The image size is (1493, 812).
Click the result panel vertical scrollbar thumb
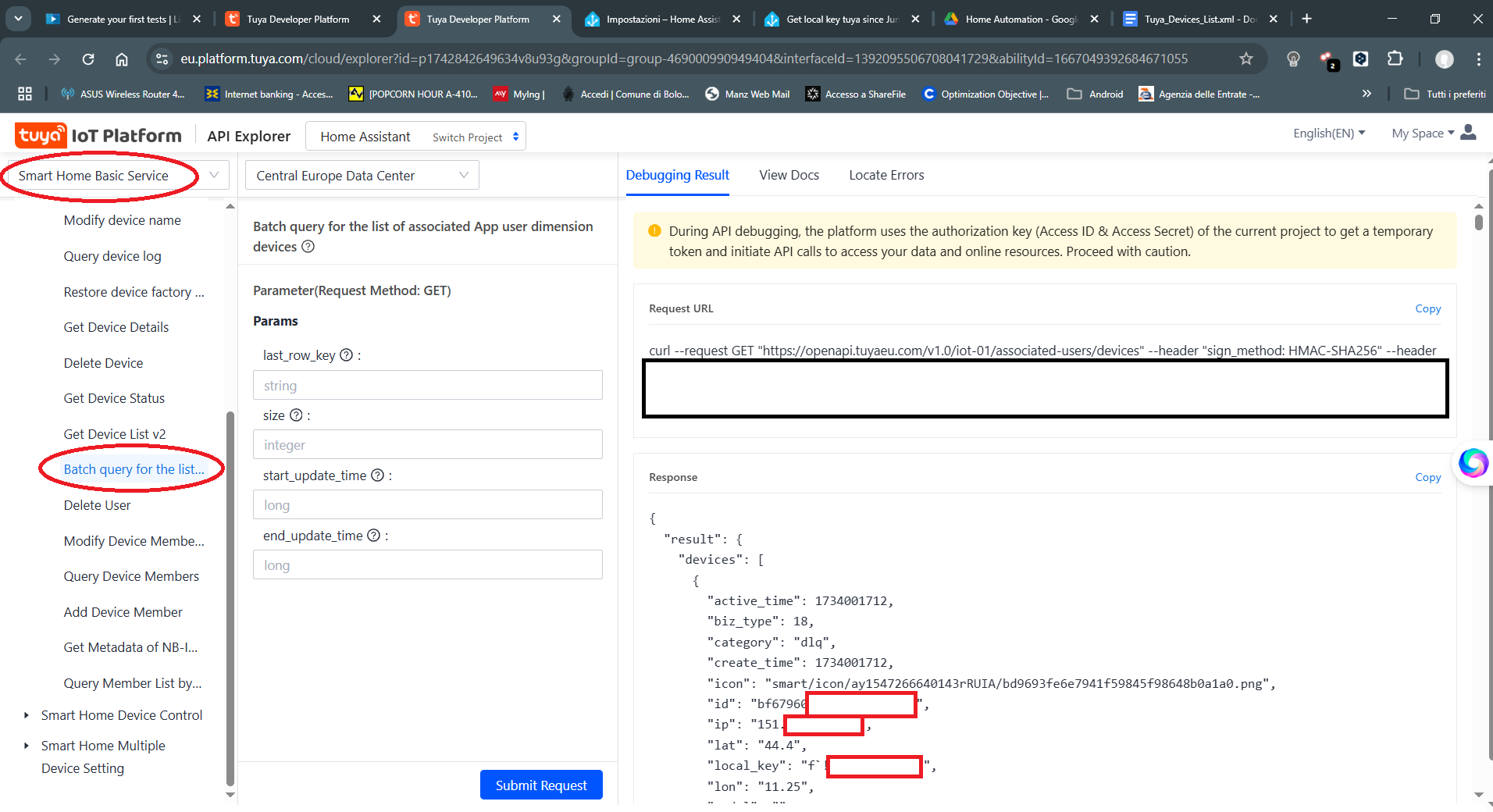1479,223
